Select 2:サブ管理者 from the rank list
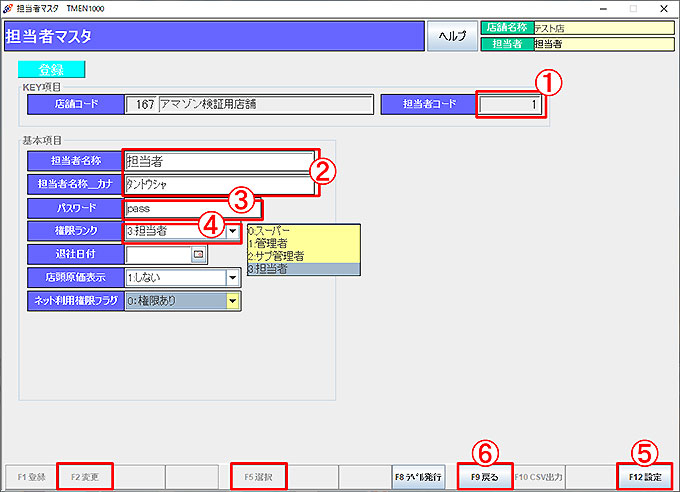This screenshot has height=492, width=680. pyautogui.click(x=304, y=256)
